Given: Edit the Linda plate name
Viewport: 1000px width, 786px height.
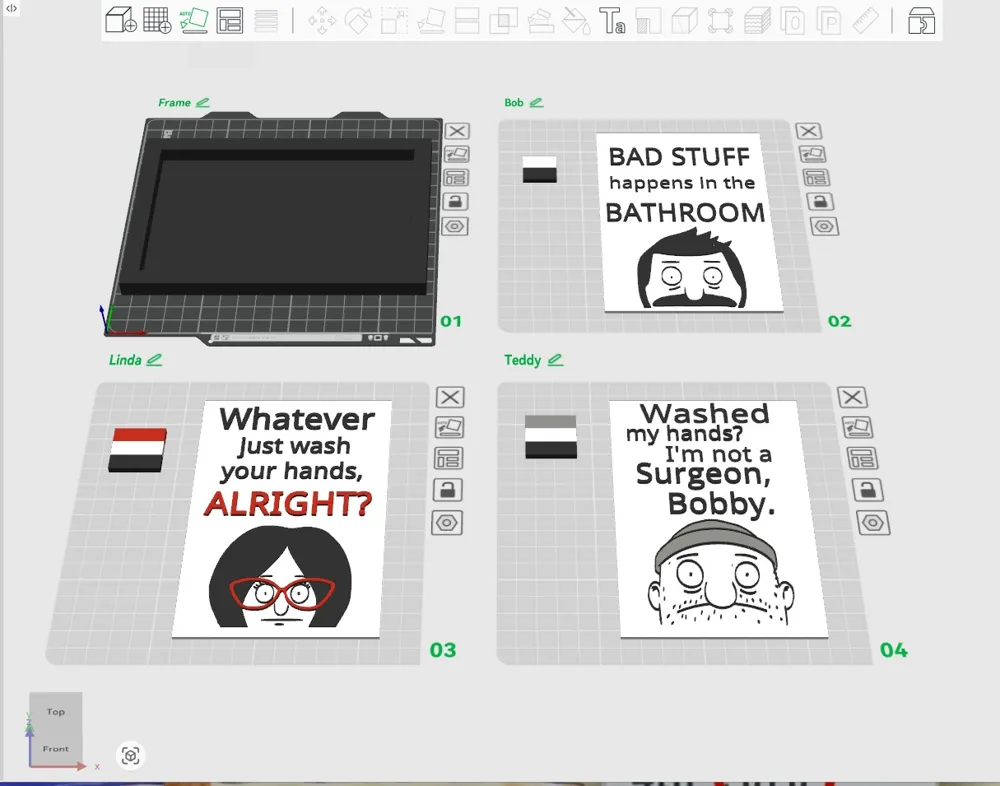Looking at the screenshot, I should point(154,360).
